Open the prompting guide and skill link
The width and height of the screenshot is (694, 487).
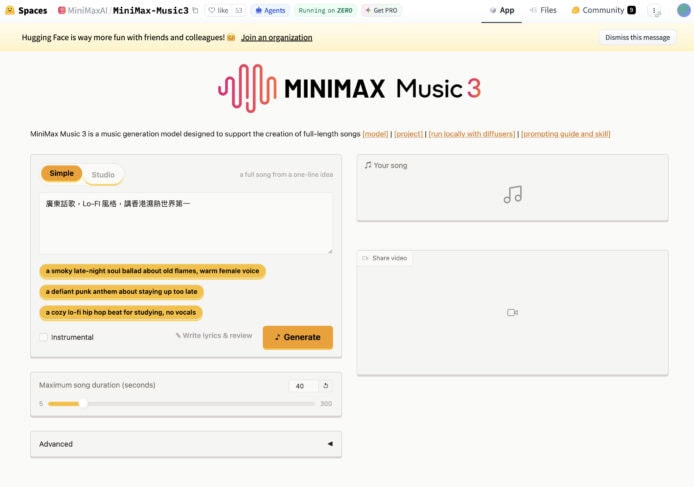click(566, 134)
